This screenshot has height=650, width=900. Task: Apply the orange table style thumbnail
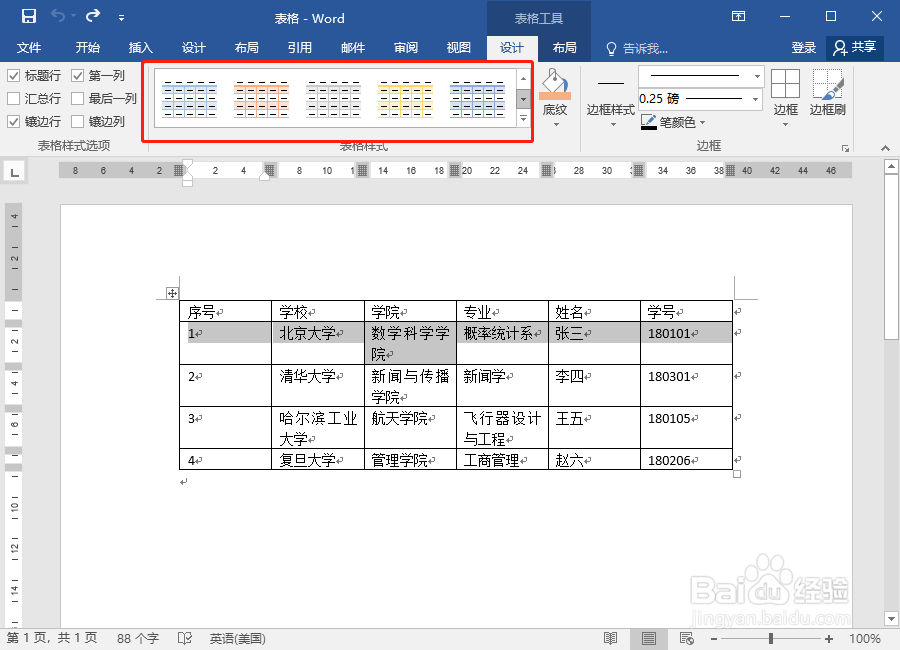(x=261, y=99)
